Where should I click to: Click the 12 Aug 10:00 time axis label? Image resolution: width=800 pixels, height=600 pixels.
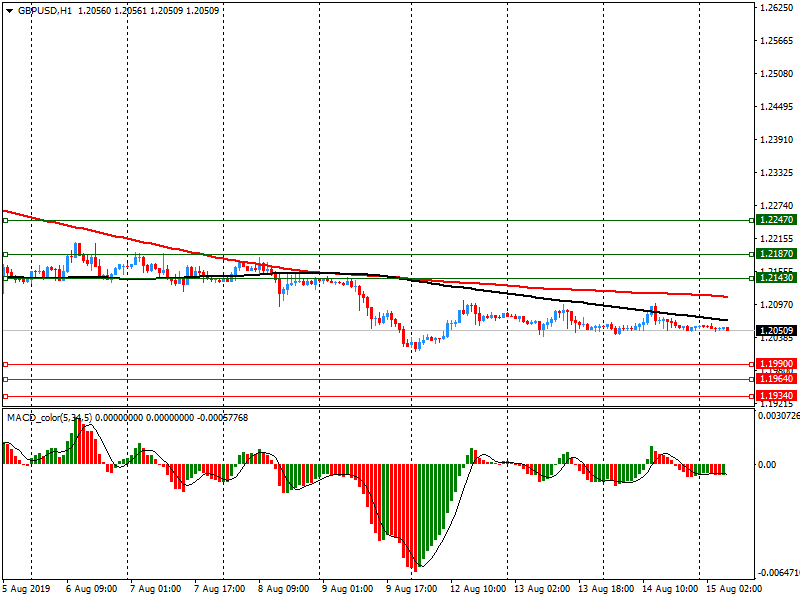[x=478, y=589]
